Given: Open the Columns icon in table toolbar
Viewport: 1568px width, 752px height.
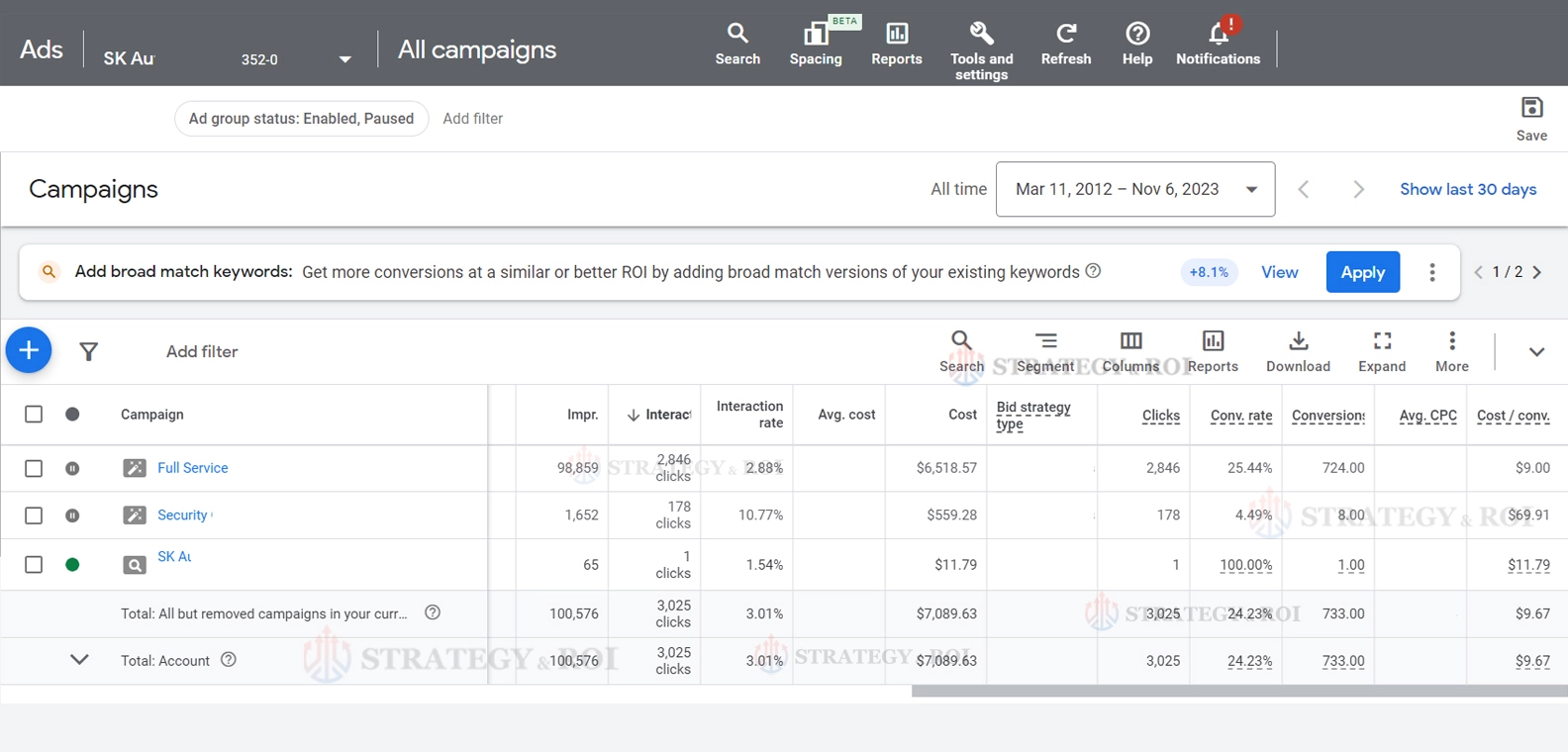Looking at the screenshot, I should coord(1130,341).
